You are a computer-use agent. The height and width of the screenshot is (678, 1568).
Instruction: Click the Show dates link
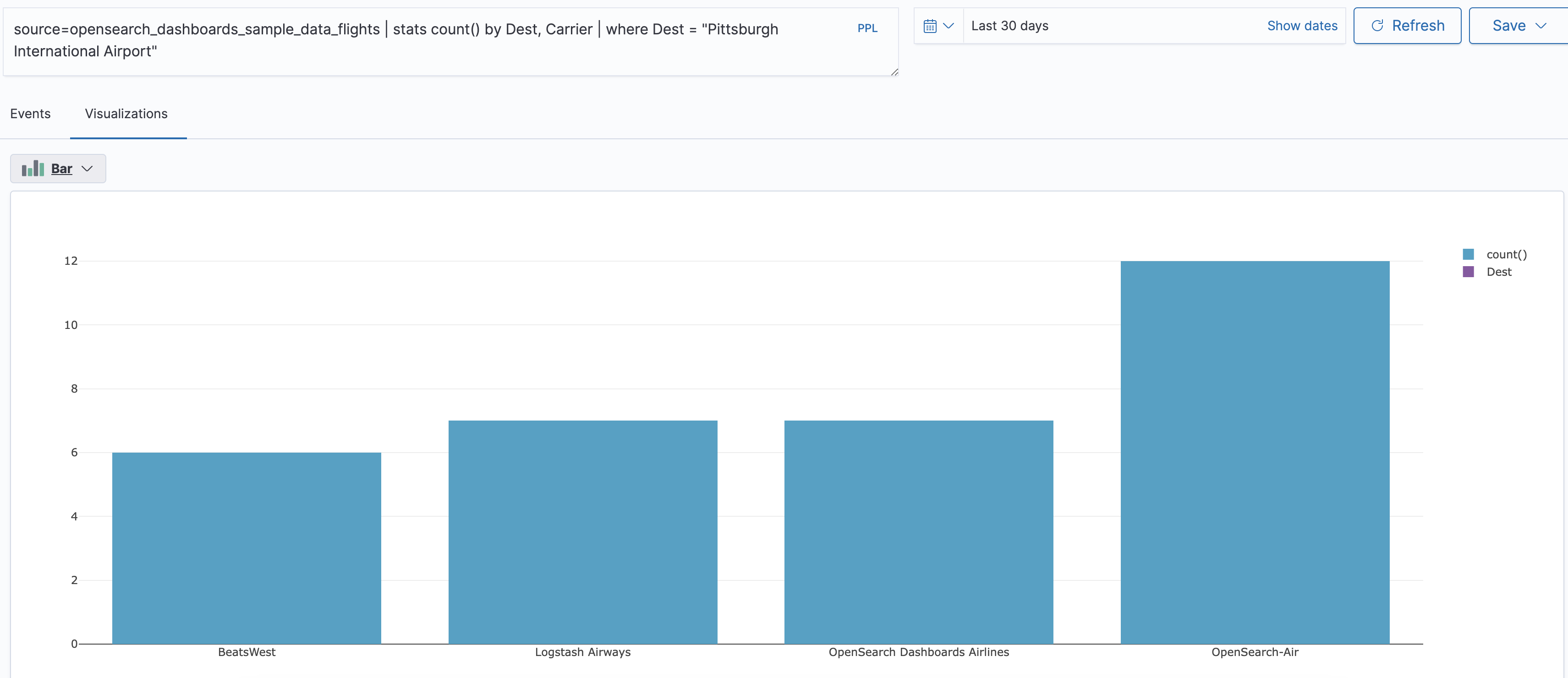(1302, 26)
